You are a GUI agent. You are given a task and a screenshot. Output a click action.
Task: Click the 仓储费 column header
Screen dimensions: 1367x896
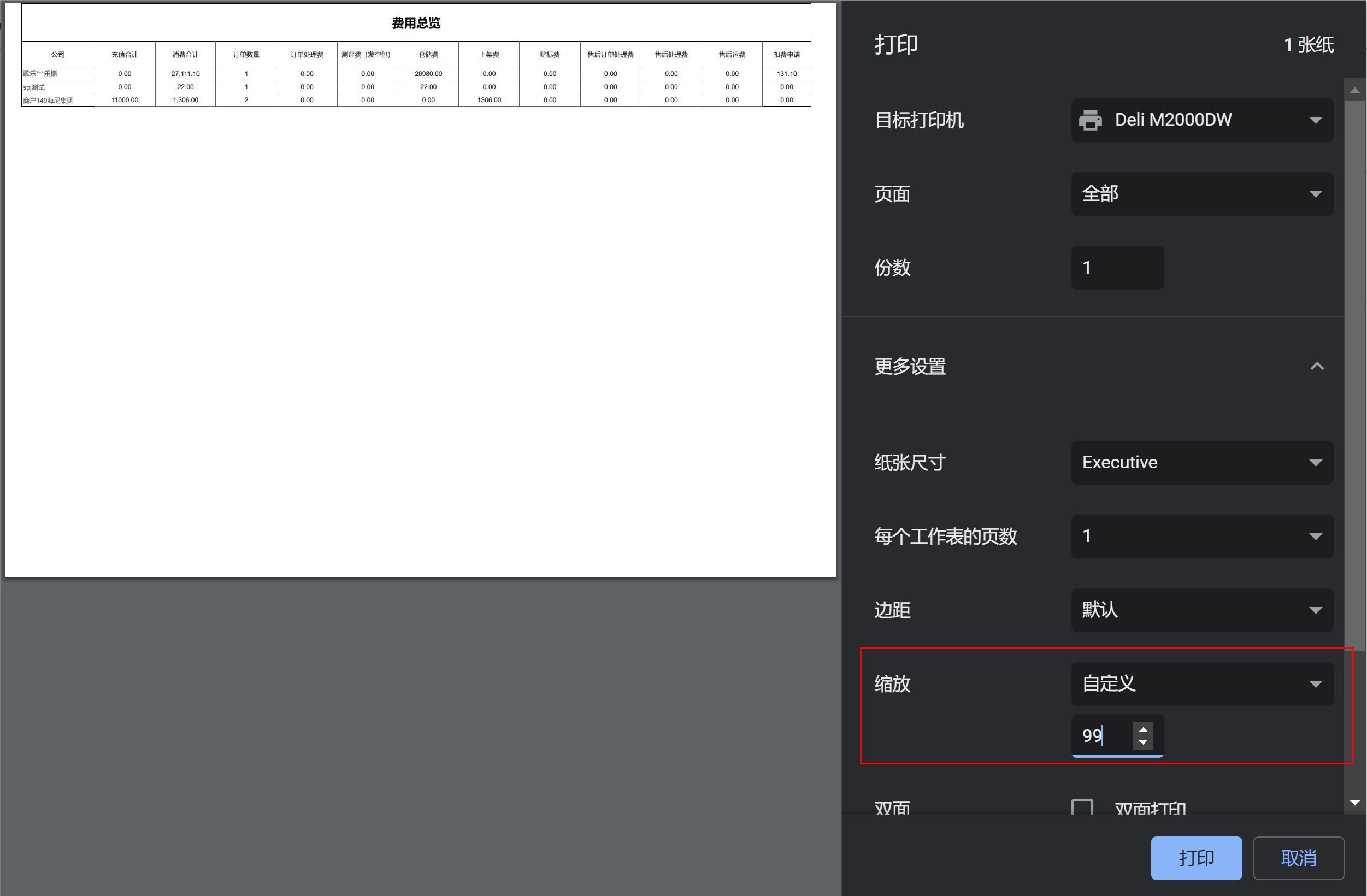(x=428, y=55)
